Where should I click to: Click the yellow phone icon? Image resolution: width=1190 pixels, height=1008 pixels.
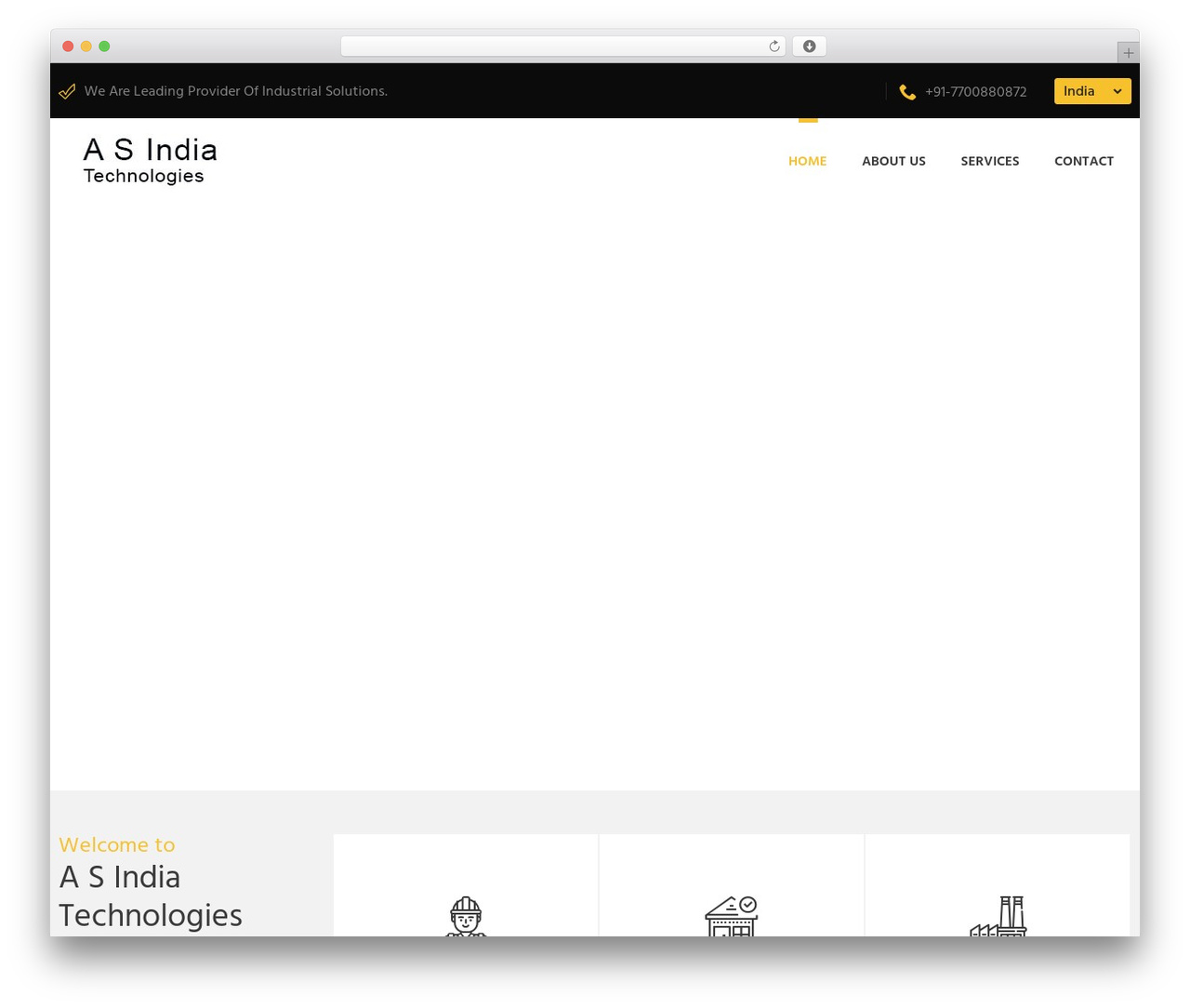tap(907, 91)
